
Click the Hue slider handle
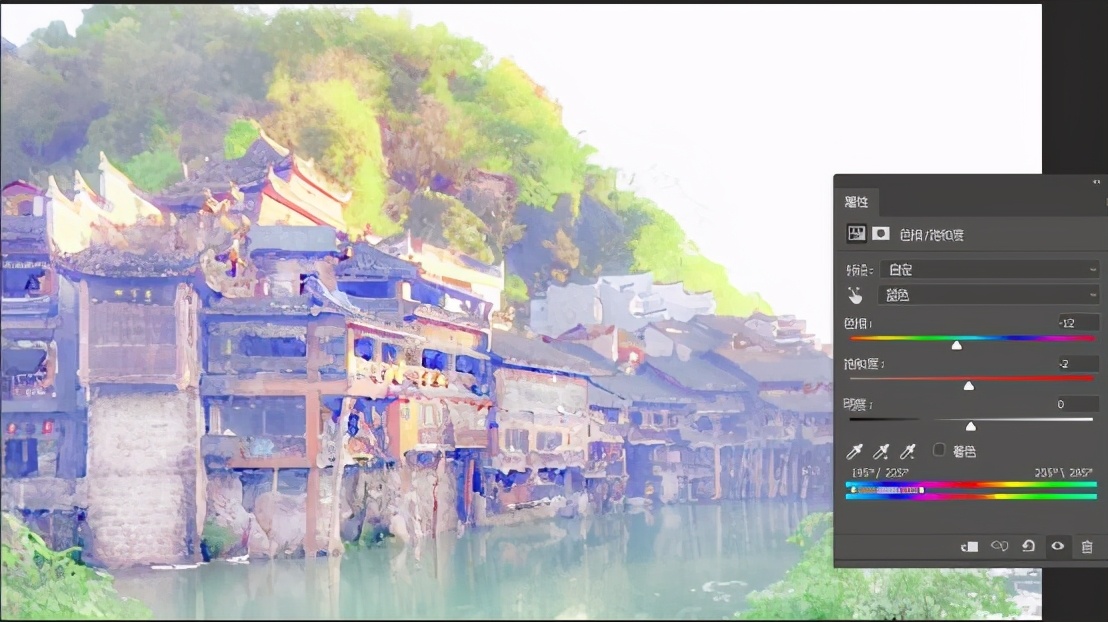(x=957, y=345)
